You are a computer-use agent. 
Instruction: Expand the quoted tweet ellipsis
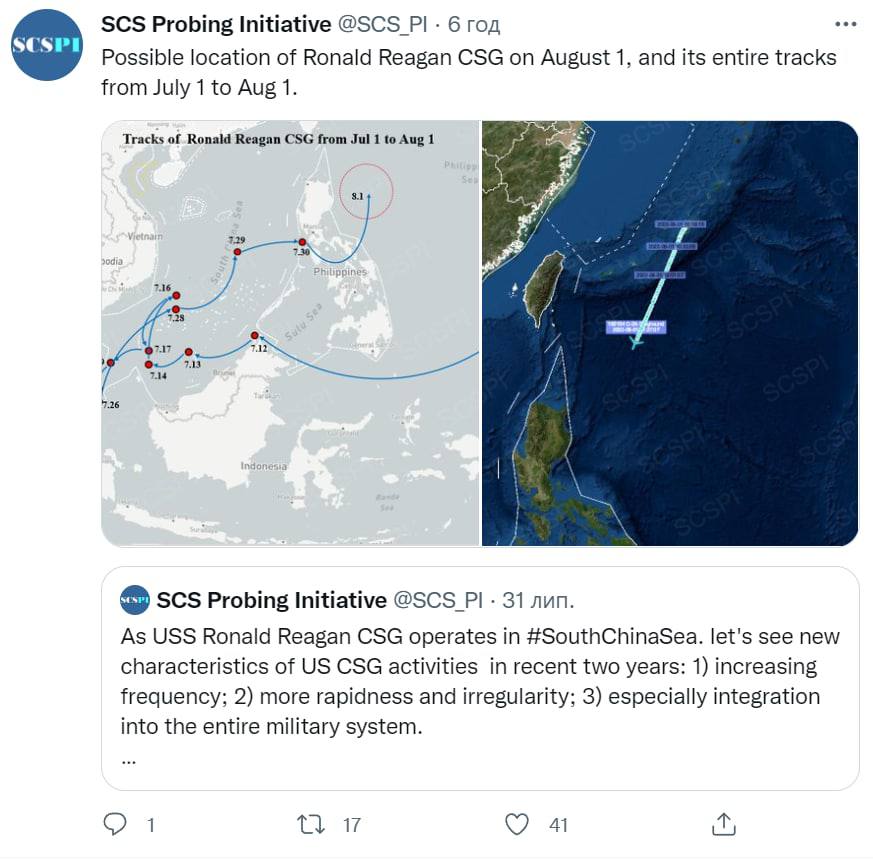pos(128,757)
